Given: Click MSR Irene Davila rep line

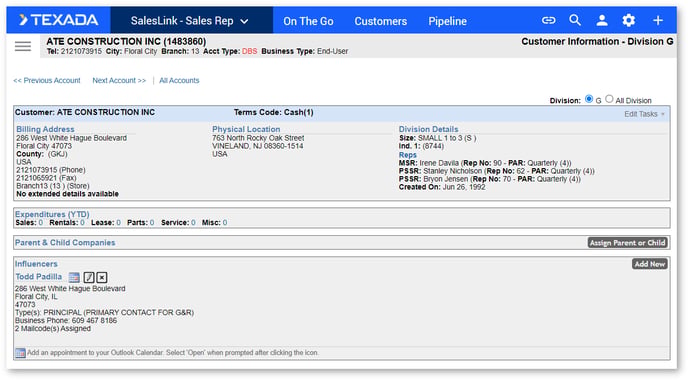Looking at the screenshot, I should tap(485, 163).
